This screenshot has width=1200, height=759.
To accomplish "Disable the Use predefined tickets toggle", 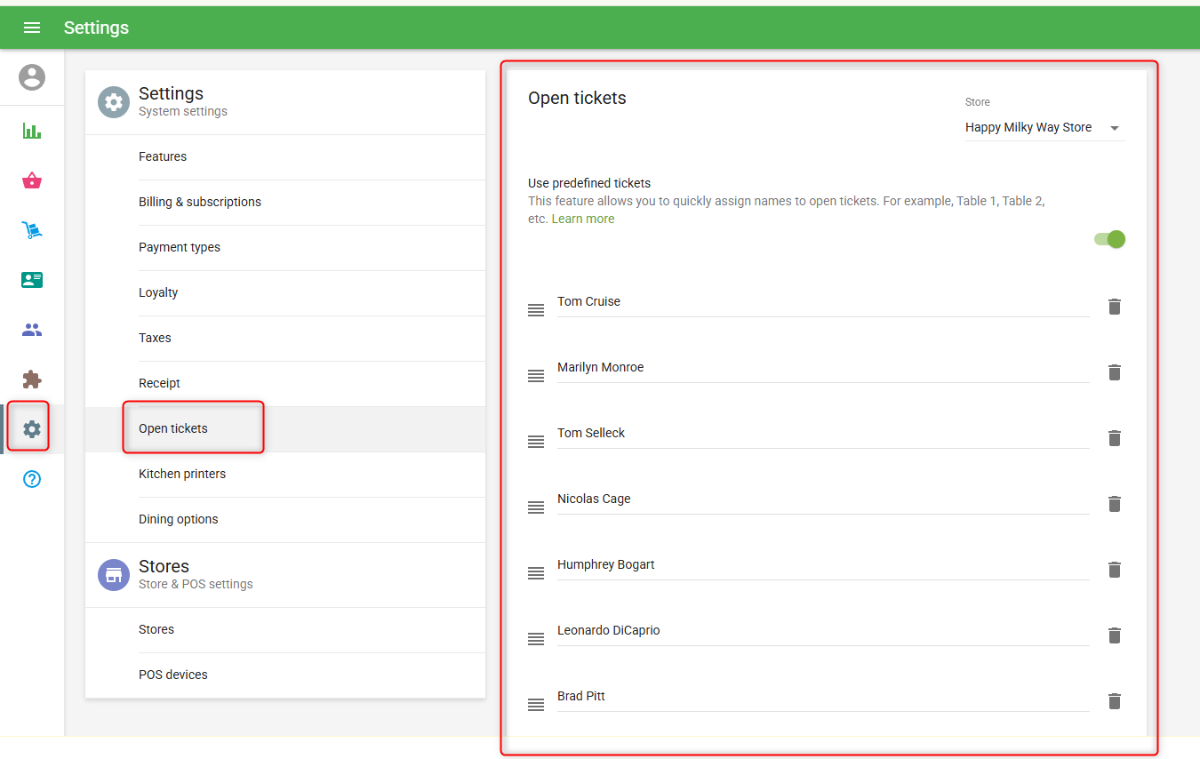I will click(1110, 239).
